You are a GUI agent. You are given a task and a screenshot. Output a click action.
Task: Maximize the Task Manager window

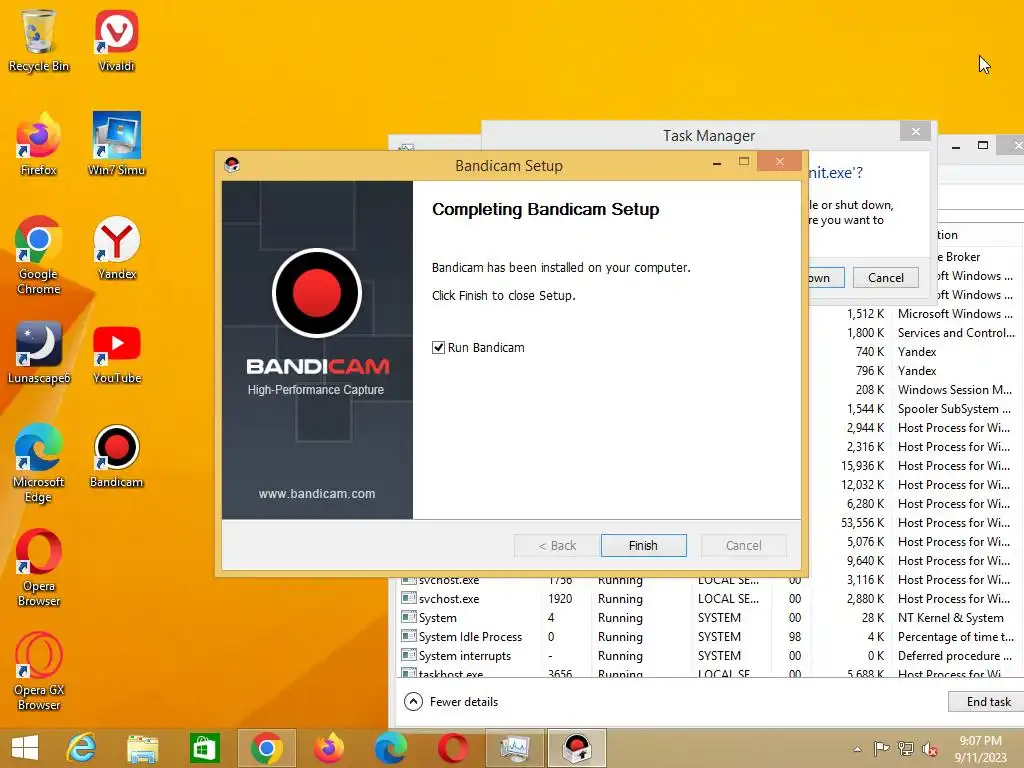click(x=982, y=145)
